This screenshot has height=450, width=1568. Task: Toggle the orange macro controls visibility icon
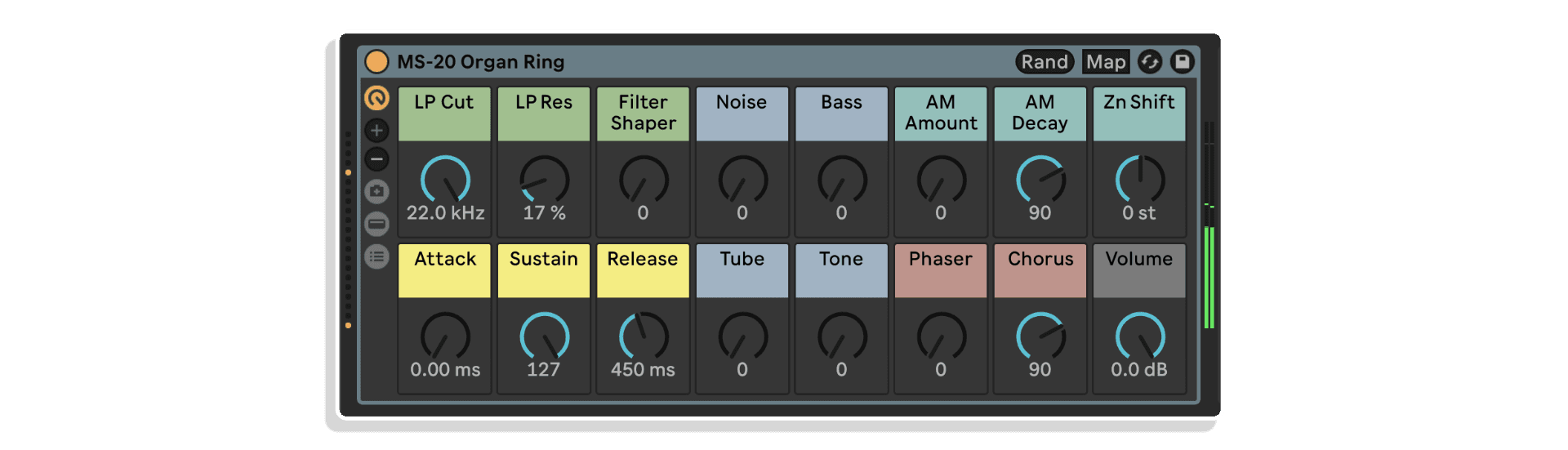pos(376,99)
